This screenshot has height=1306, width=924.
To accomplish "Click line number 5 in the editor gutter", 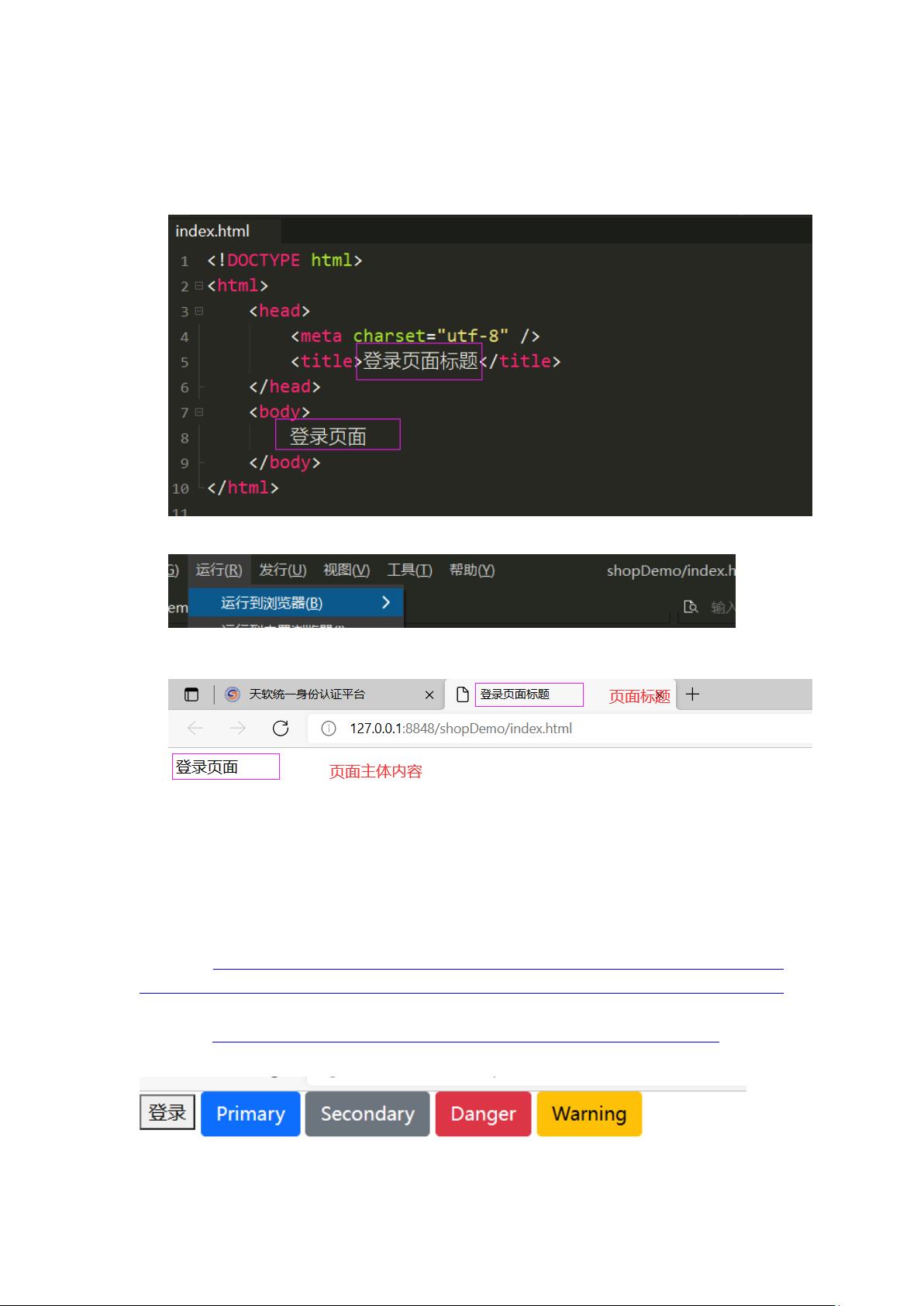I will click(184, 362).
